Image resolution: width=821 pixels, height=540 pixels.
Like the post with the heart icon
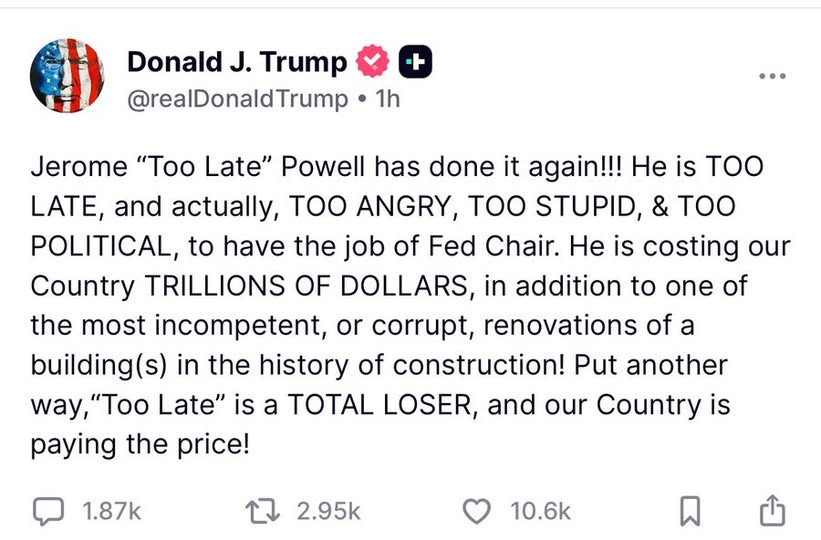479,511
